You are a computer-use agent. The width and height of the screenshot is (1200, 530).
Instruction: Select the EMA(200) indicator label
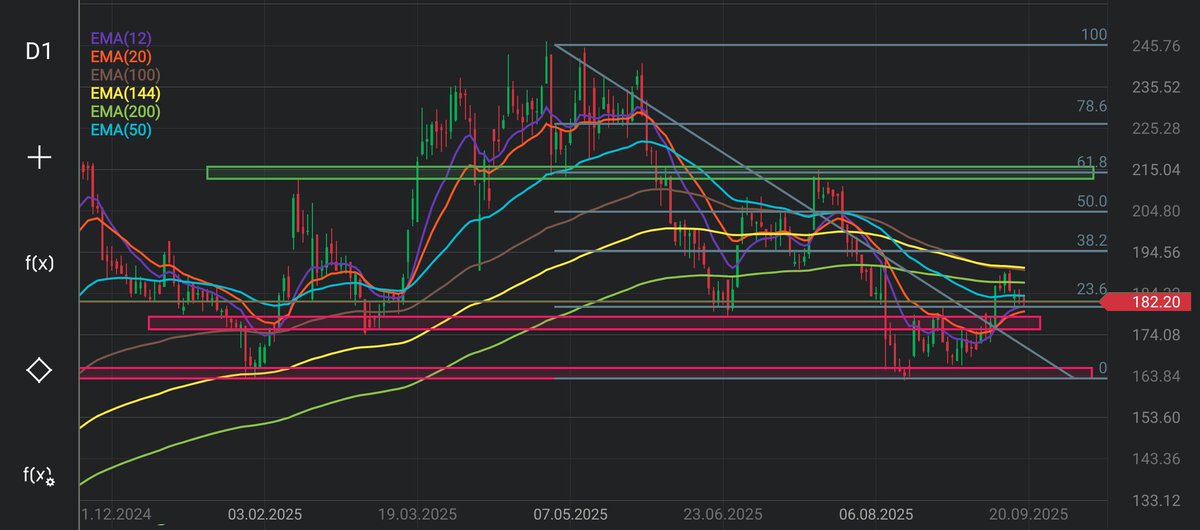[125, 111]
